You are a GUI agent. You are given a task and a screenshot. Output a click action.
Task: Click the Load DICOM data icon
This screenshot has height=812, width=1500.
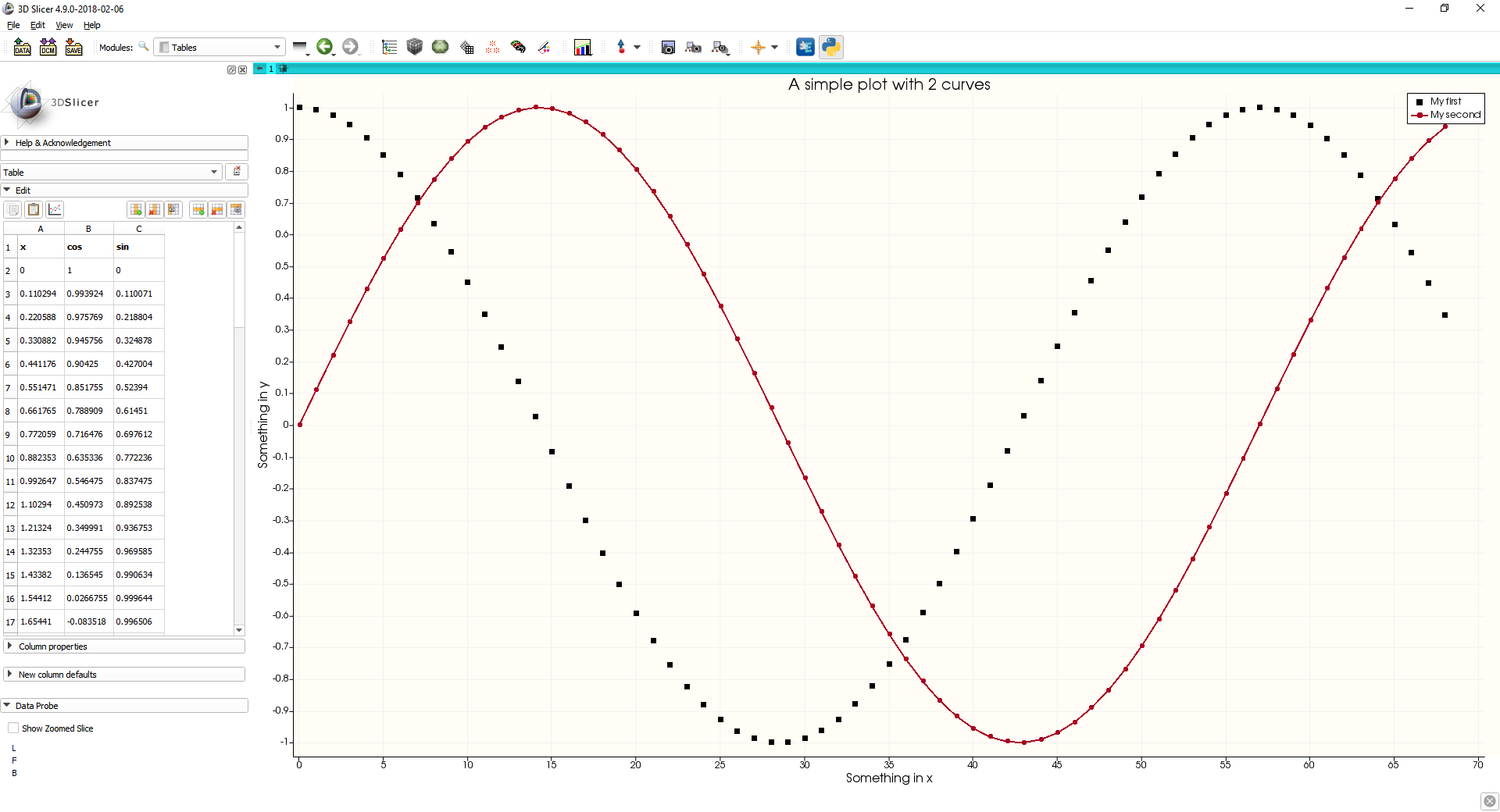pyautogui.click(x=48, y=47)
